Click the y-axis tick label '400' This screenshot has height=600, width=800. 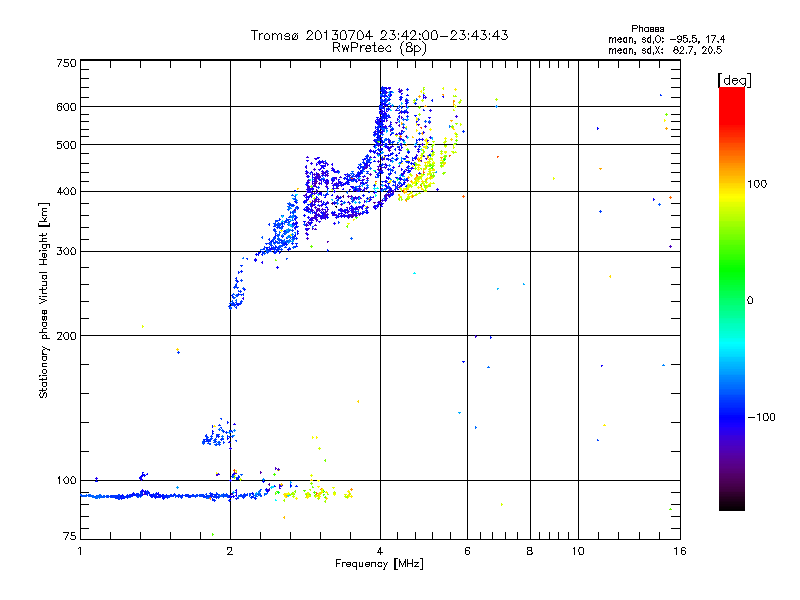click(66, 192)
